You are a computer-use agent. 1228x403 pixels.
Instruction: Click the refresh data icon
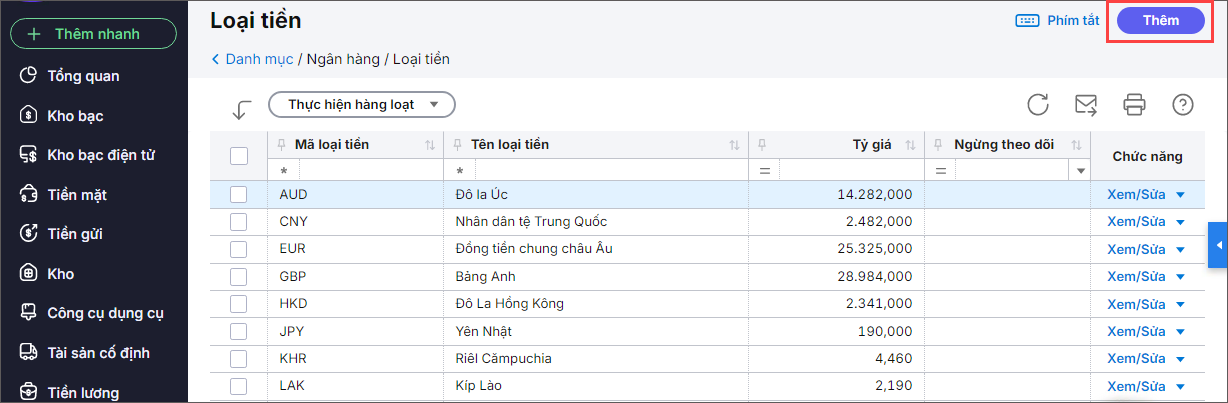click(x=1038, y=105)
